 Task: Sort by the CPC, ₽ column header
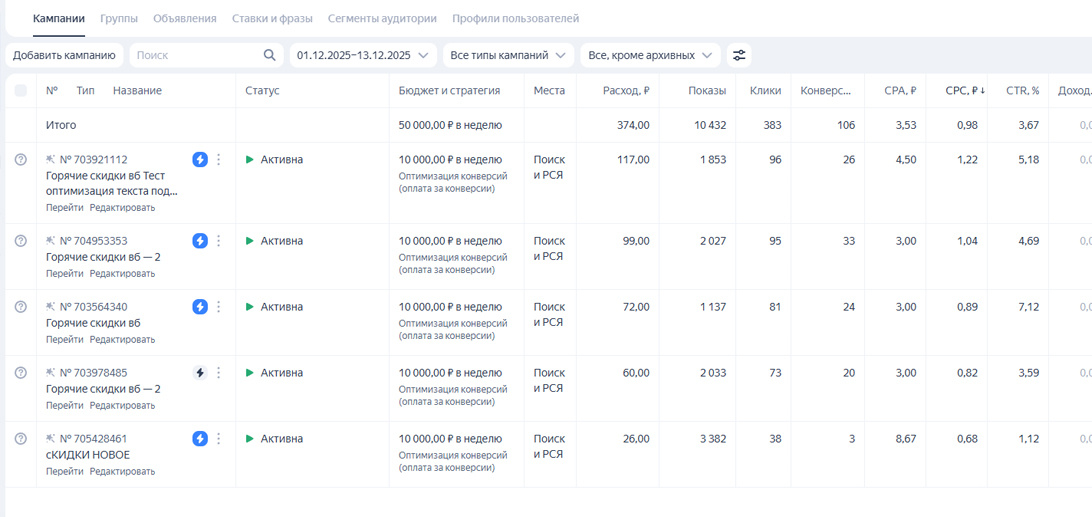(964, 91)
